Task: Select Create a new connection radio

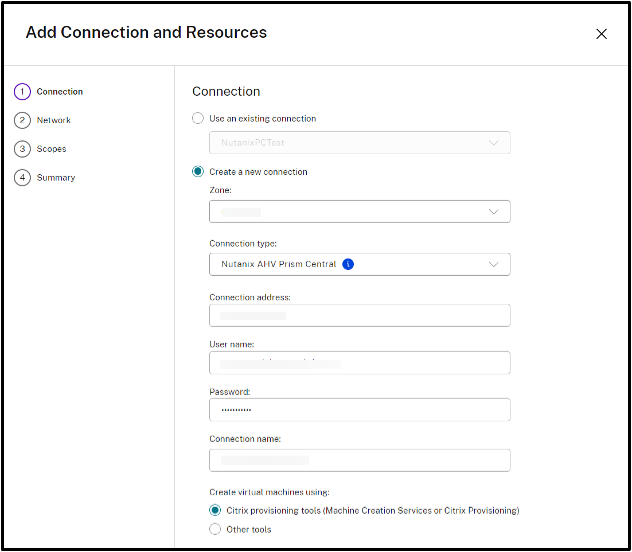Action: click(198, 172)
